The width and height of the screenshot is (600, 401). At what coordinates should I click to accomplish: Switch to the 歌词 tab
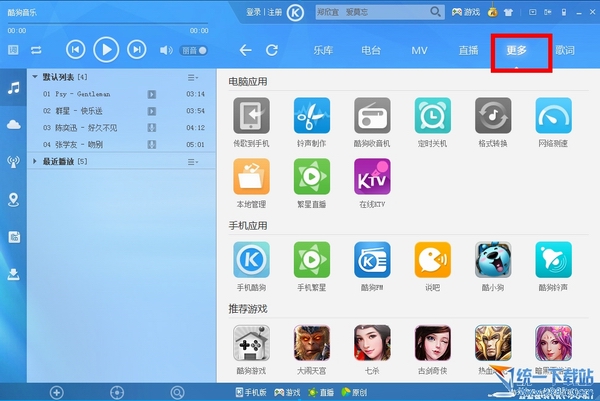[x=565, y=50]
